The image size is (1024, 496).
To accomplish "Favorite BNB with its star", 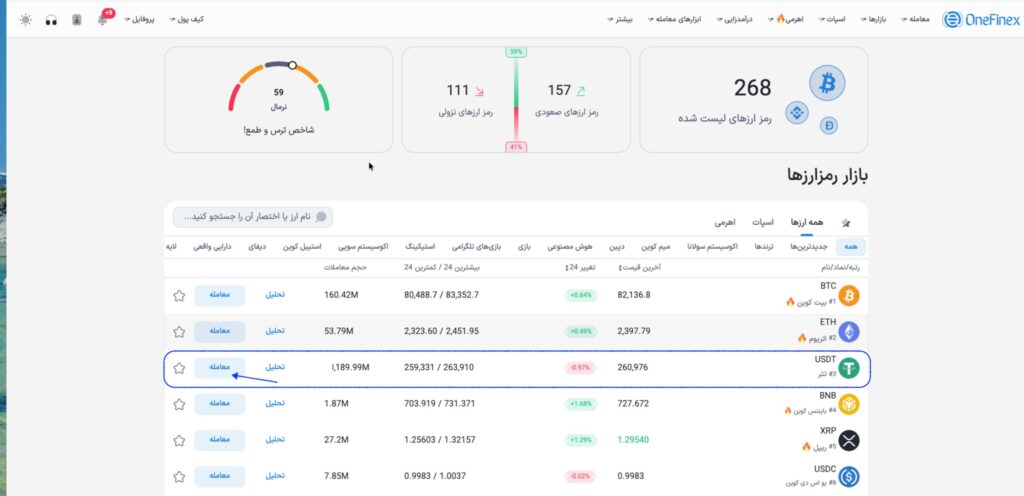I will pos(179,404).
